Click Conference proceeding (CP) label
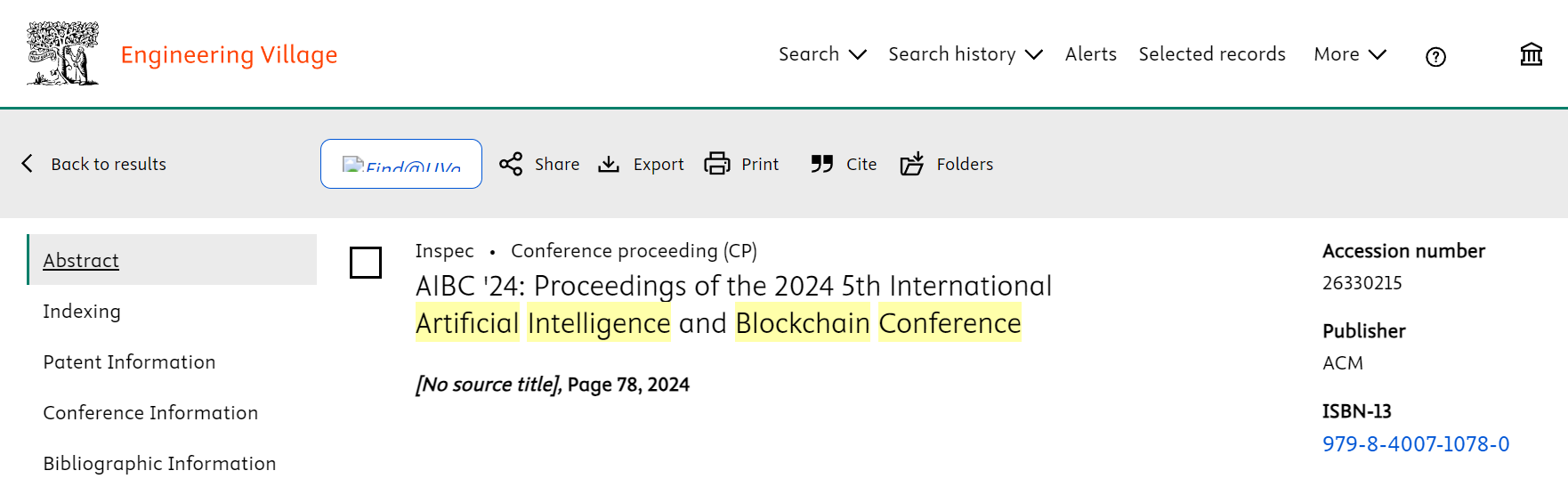 pyautogui.click(x=634, y=251)
